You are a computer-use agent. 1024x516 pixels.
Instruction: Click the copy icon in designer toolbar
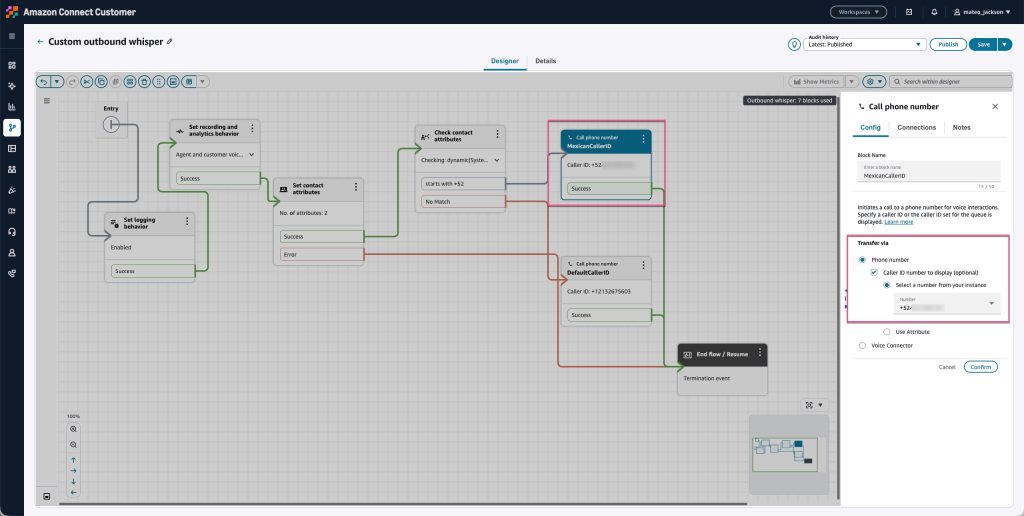click(x=101, y=82)
